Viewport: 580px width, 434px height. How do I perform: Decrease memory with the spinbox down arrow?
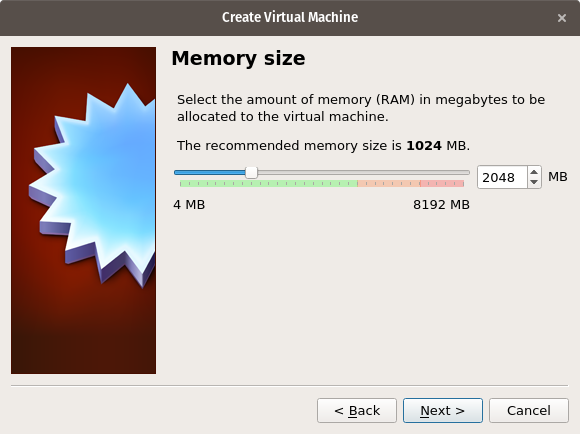[534, 182]
